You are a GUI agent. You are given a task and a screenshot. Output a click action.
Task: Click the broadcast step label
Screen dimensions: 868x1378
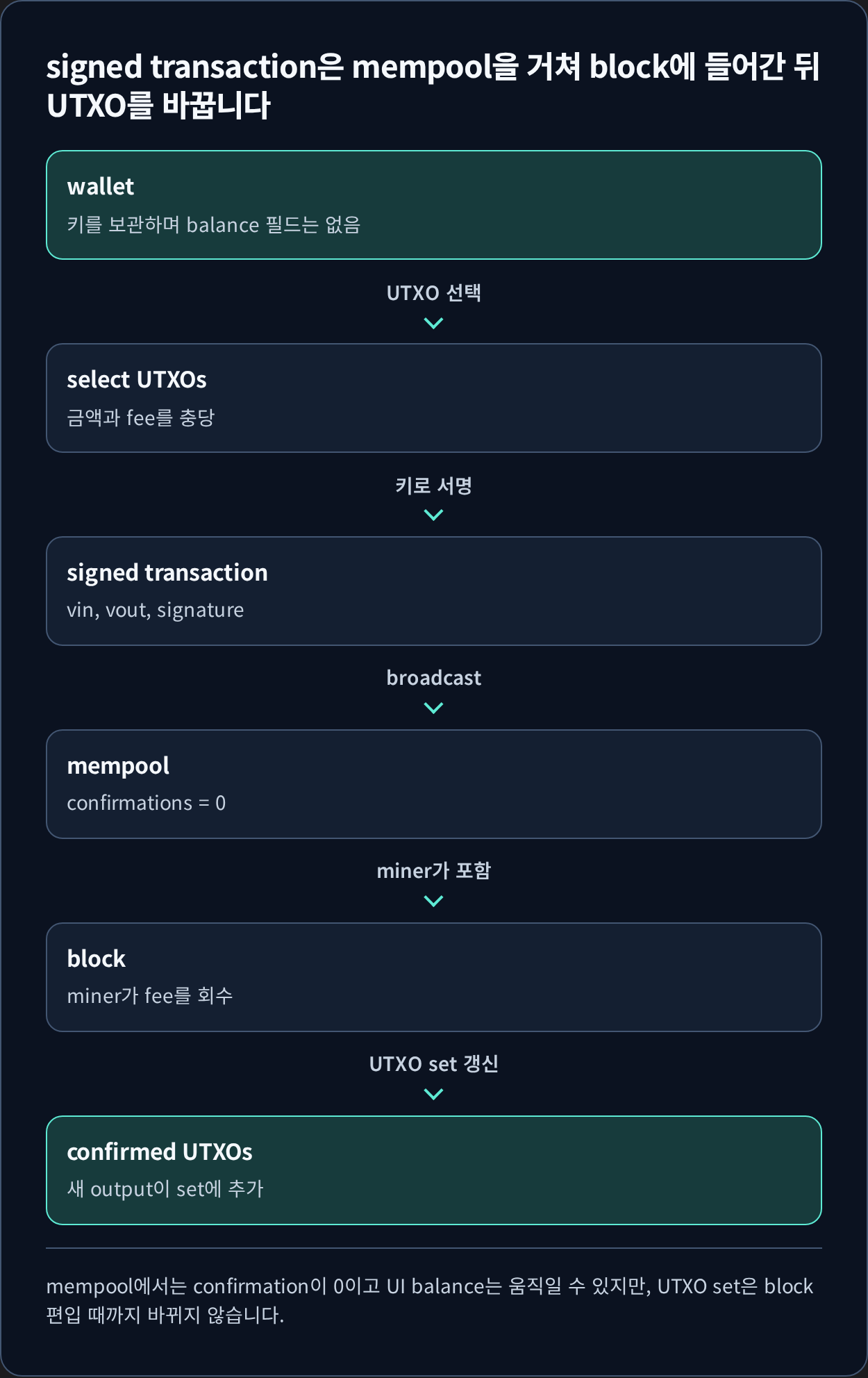(x=433, y=678)
